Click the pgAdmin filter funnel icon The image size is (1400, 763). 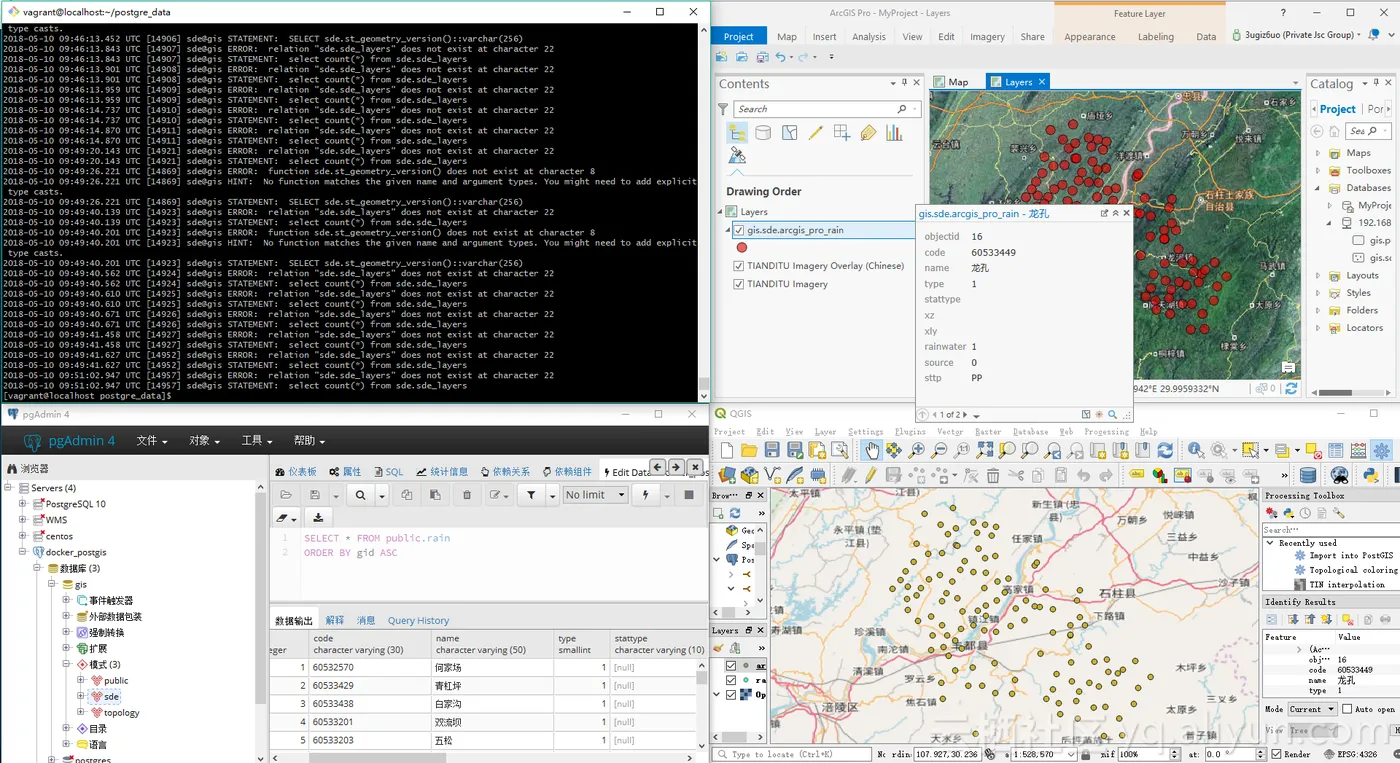(531, 495)
